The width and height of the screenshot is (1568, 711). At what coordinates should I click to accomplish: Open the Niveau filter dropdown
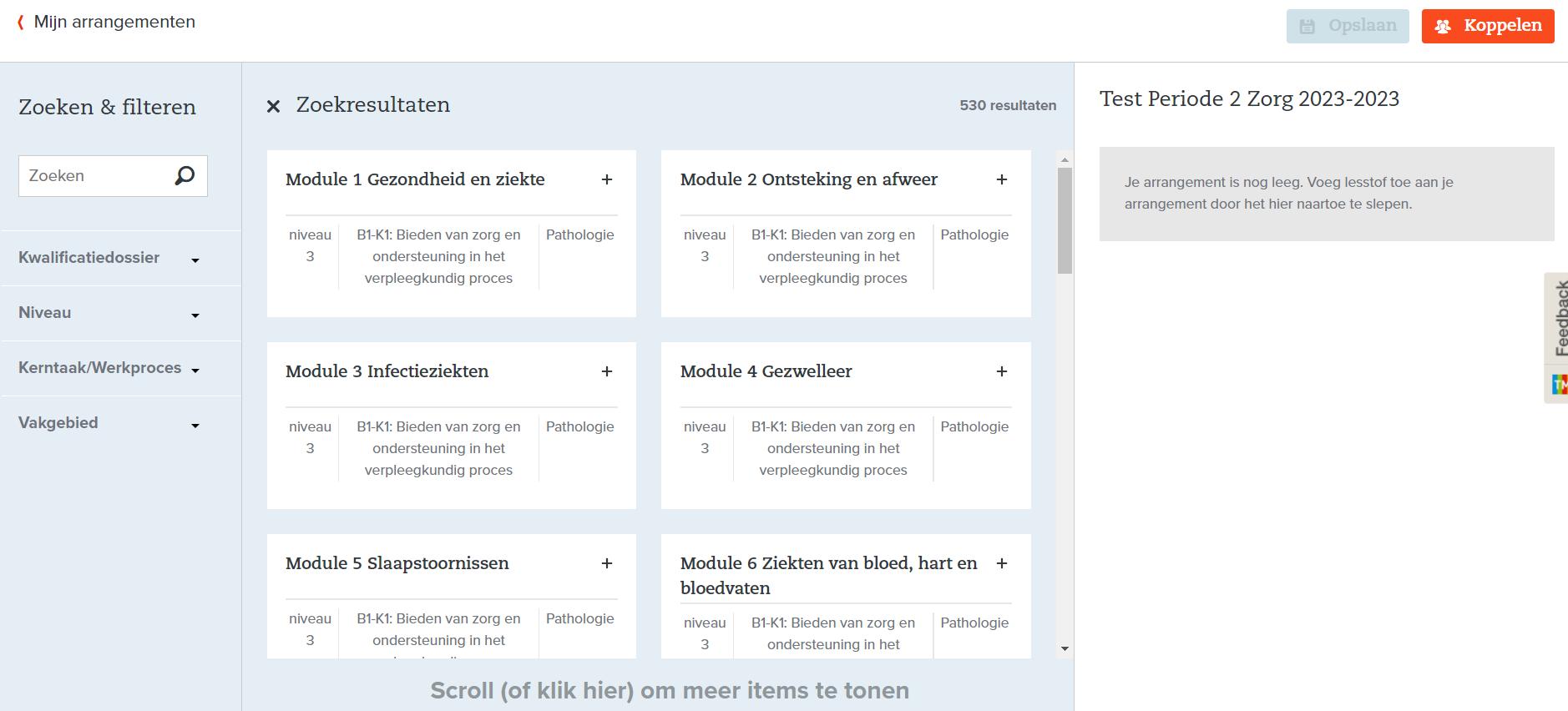point(109,313)
